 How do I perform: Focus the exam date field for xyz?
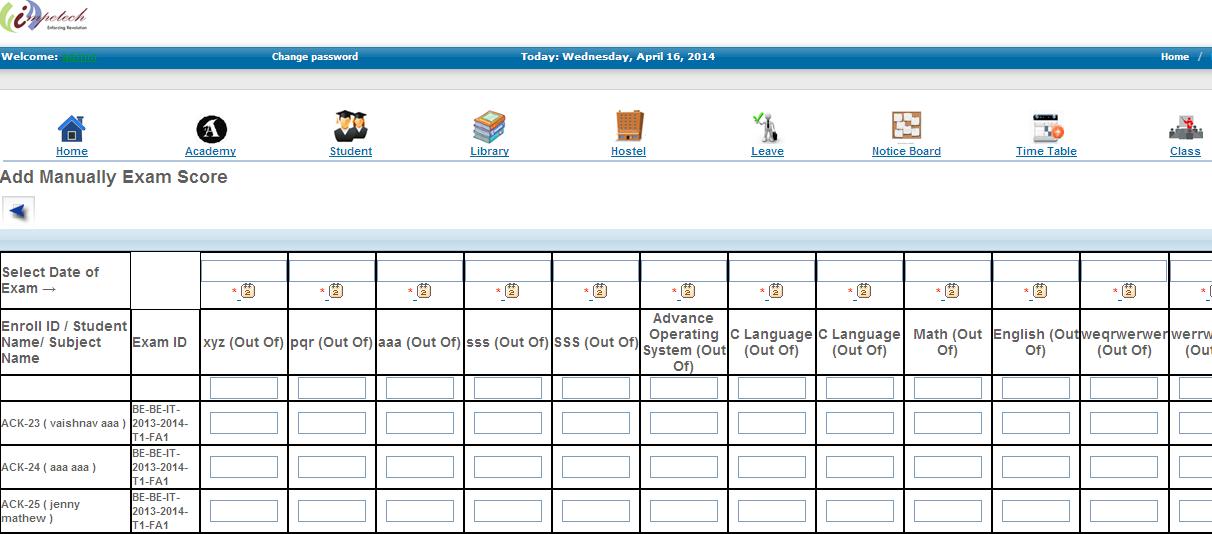[x=244, y=271]
